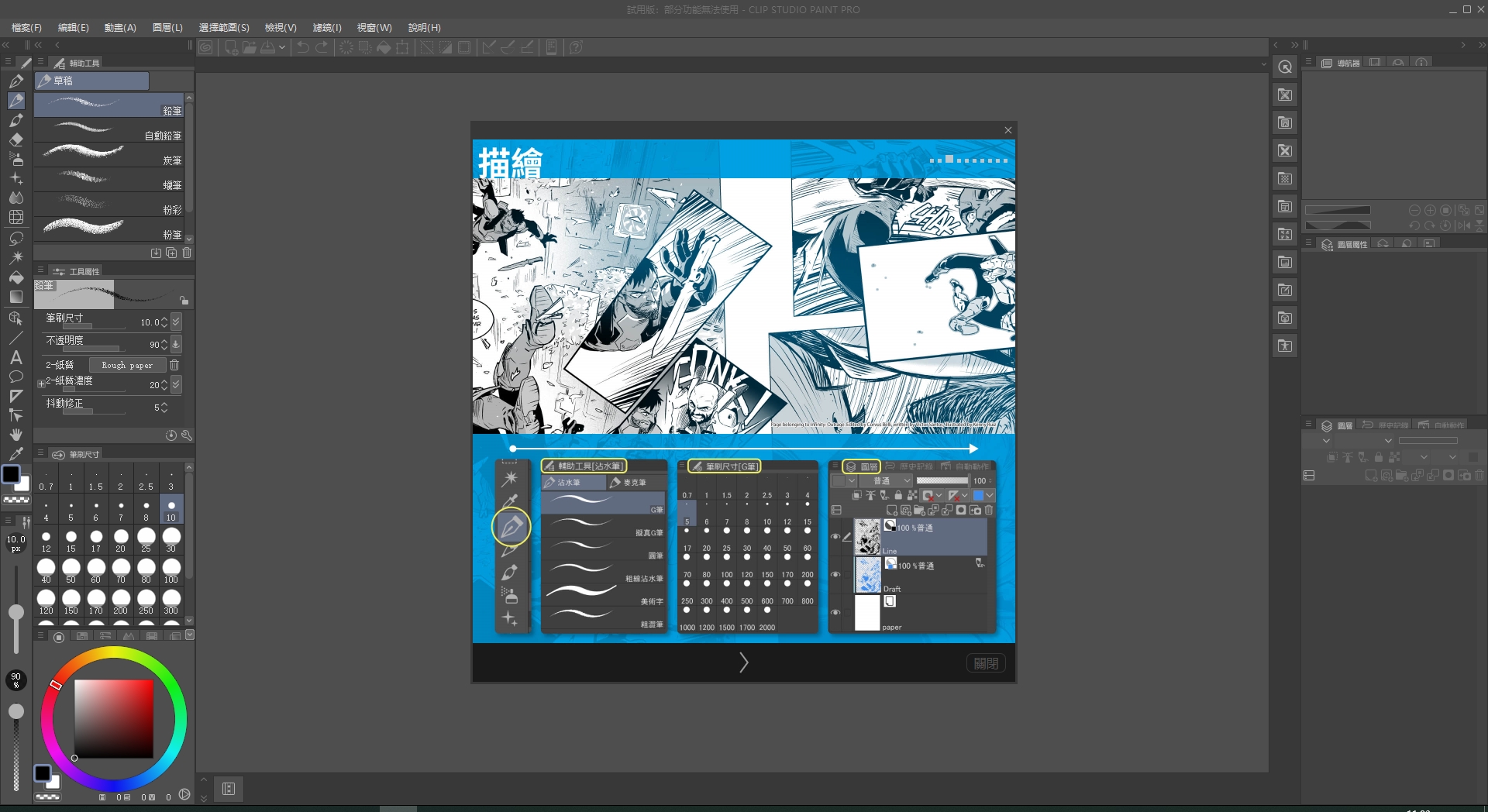
Task: Select the 自動鉛筆 sub tool
Action: tap(108, 130)
